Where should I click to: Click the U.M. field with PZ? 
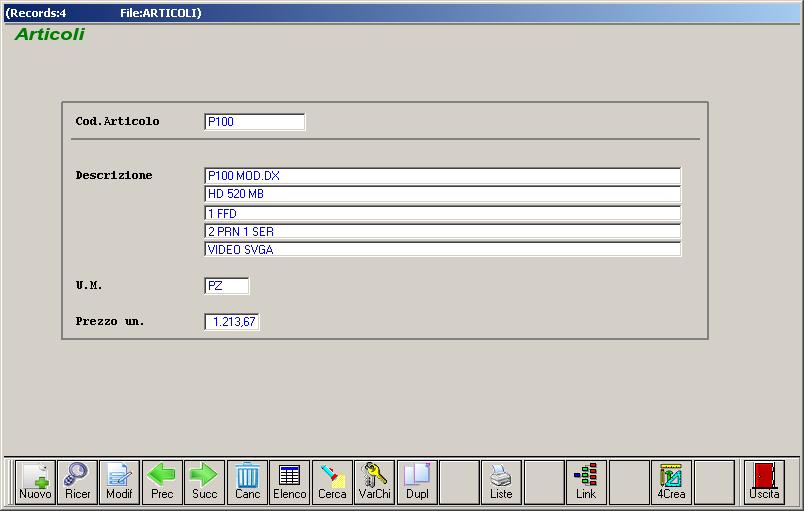(x=226, y=286)
